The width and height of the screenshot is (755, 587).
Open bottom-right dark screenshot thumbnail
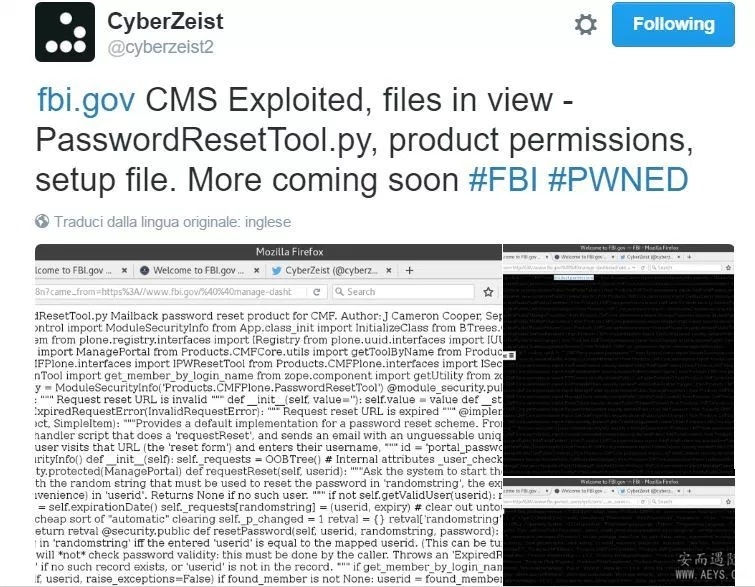619,532
